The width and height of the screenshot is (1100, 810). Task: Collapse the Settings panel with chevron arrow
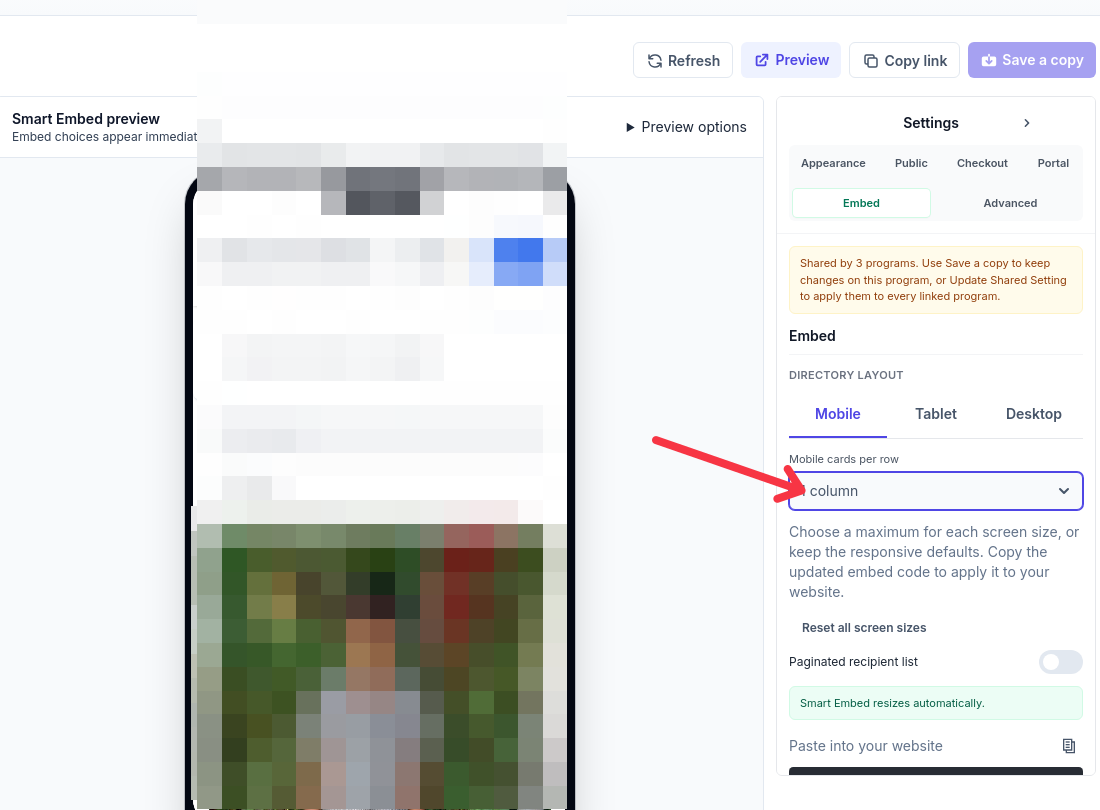click(1026, 123)
